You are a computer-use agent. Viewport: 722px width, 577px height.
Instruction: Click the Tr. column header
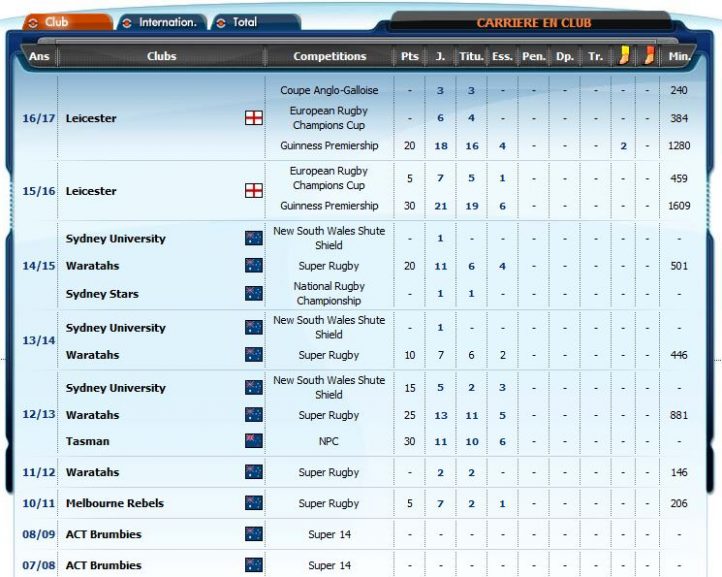pos(595,56)
